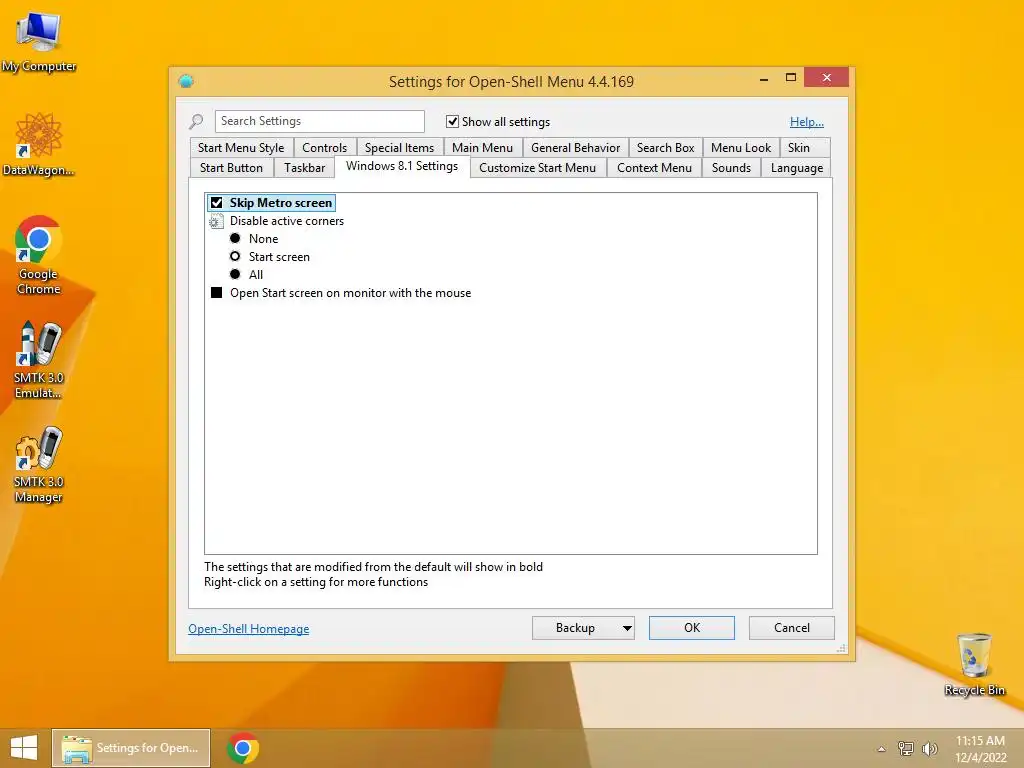This screenshot has height=768, width=1024.
Task: Open the Windows Start button
Action: pyautogui.click(x=24, y=748)
